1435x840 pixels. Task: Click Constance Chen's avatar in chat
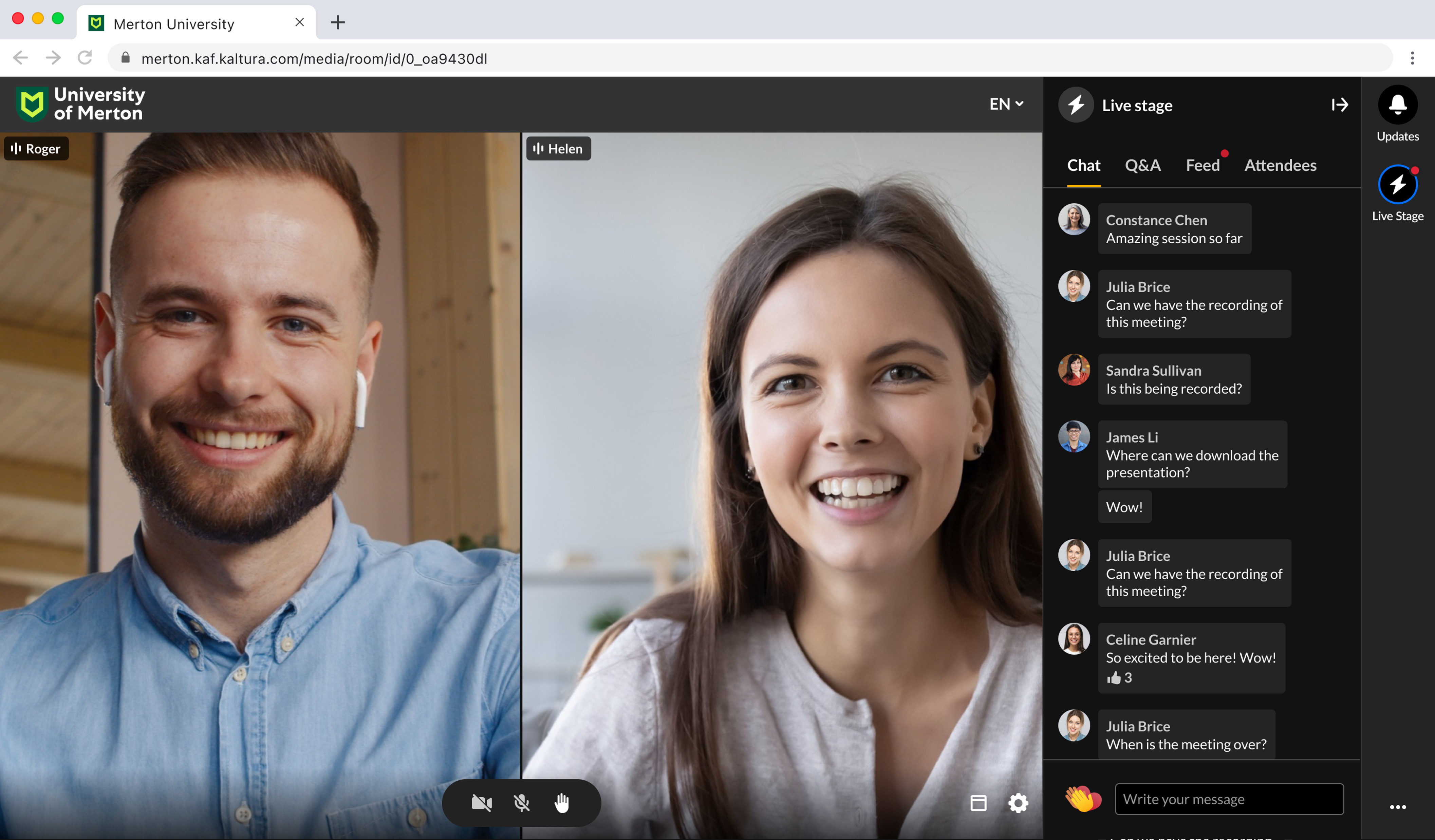tap(1074, 219)
